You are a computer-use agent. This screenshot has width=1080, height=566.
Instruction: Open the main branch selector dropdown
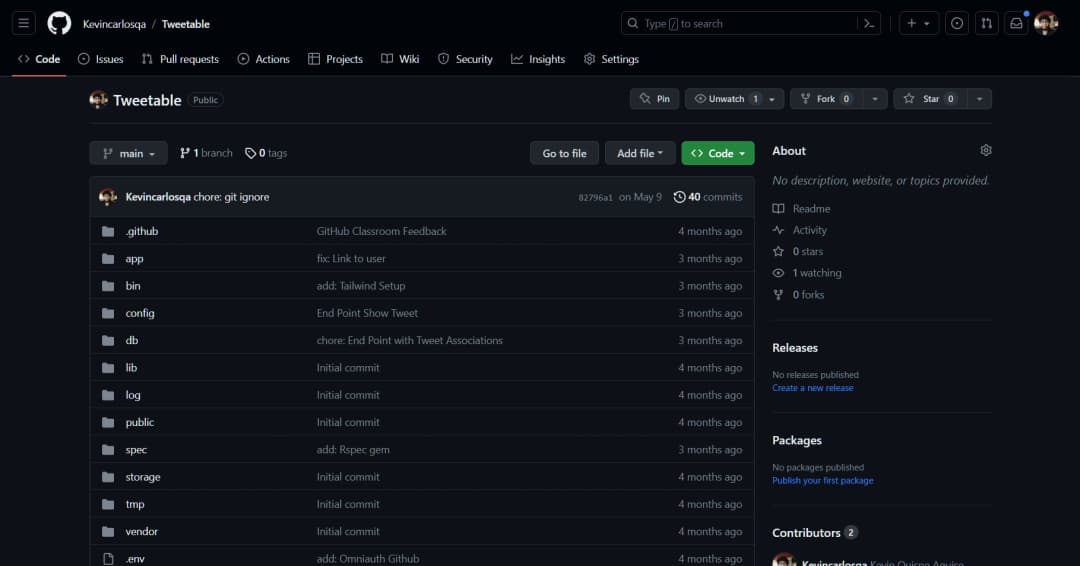(129, 153)
